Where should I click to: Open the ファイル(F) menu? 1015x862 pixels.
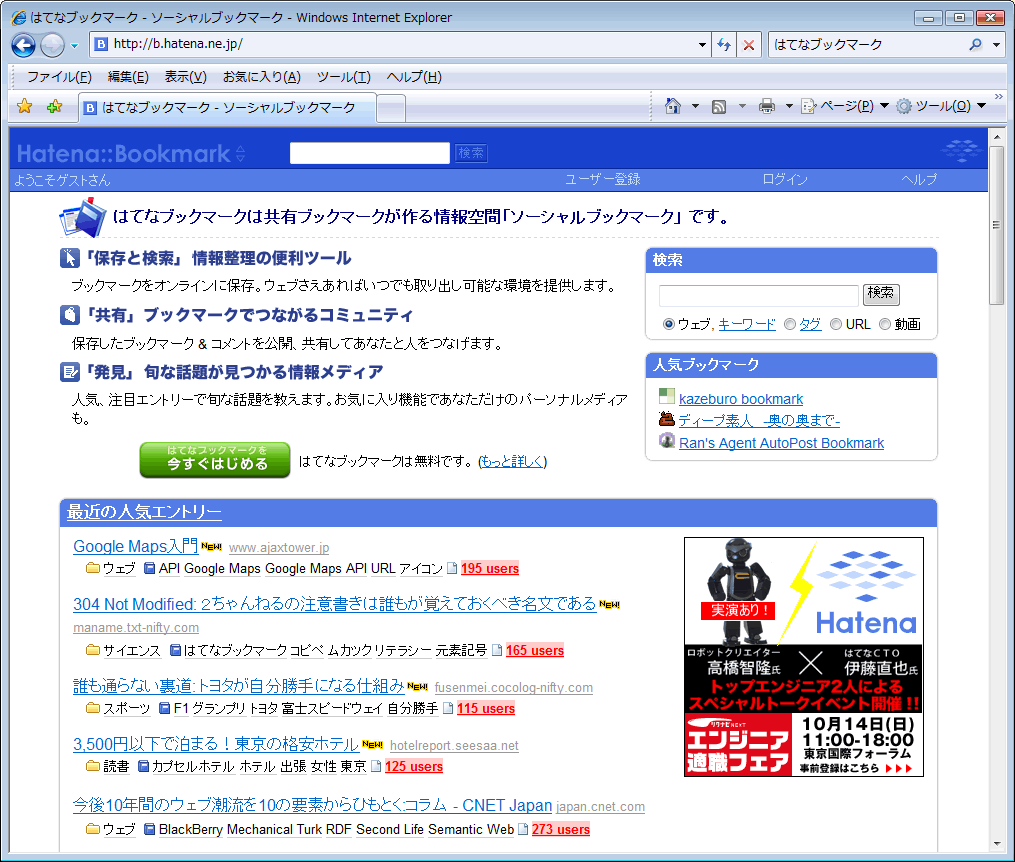point(59,77)
